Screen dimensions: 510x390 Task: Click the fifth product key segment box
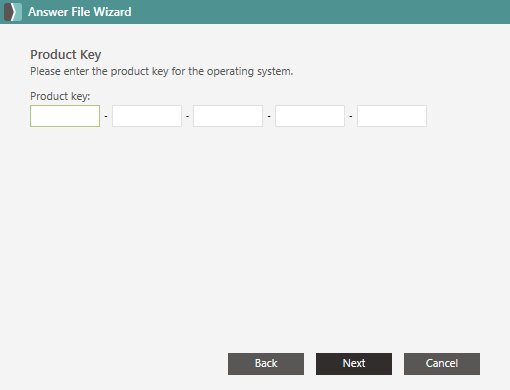click(x=392, y=116)
